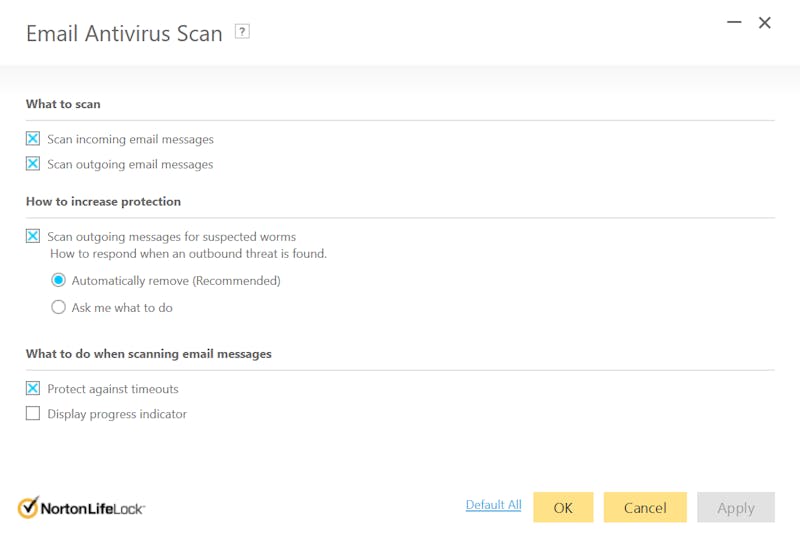Click the How to increase protection heading

pyautogui.click(x=104, y=201)
